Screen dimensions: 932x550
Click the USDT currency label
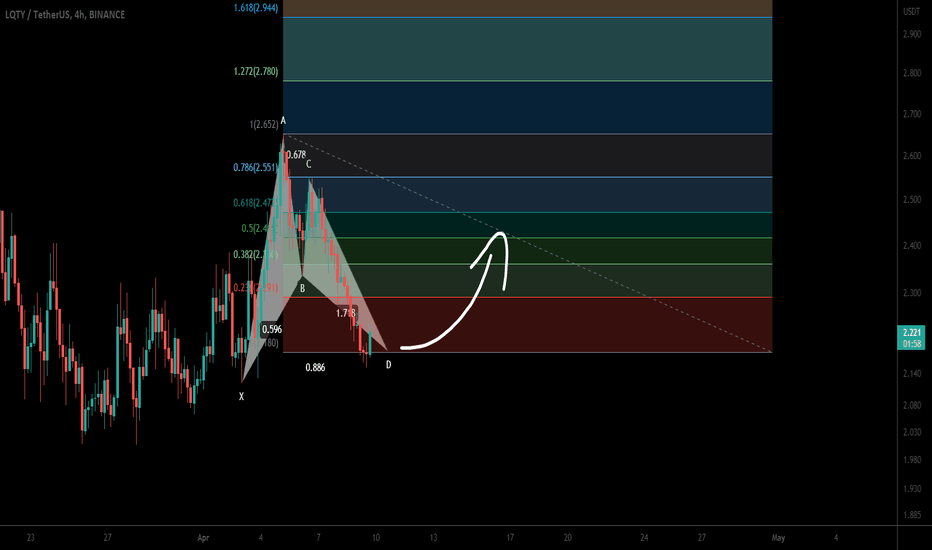point(911,12)
